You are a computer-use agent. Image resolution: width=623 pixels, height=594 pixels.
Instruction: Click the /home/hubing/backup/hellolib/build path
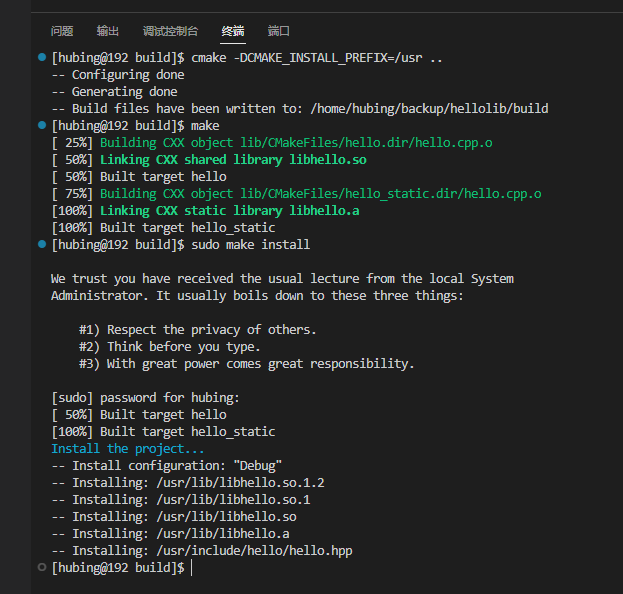[430, 109]
